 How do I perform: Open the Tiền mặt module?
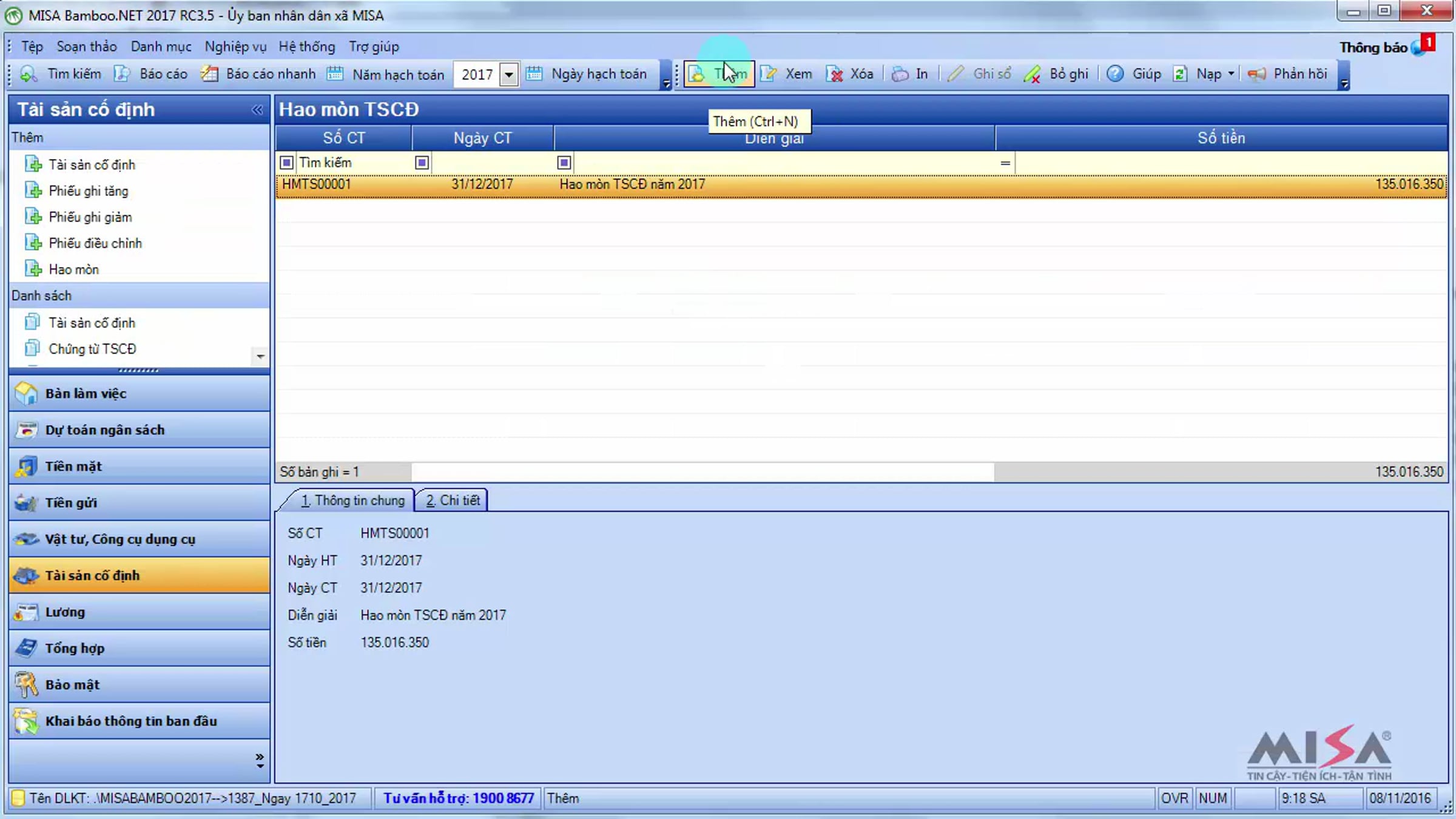point(140,466)
